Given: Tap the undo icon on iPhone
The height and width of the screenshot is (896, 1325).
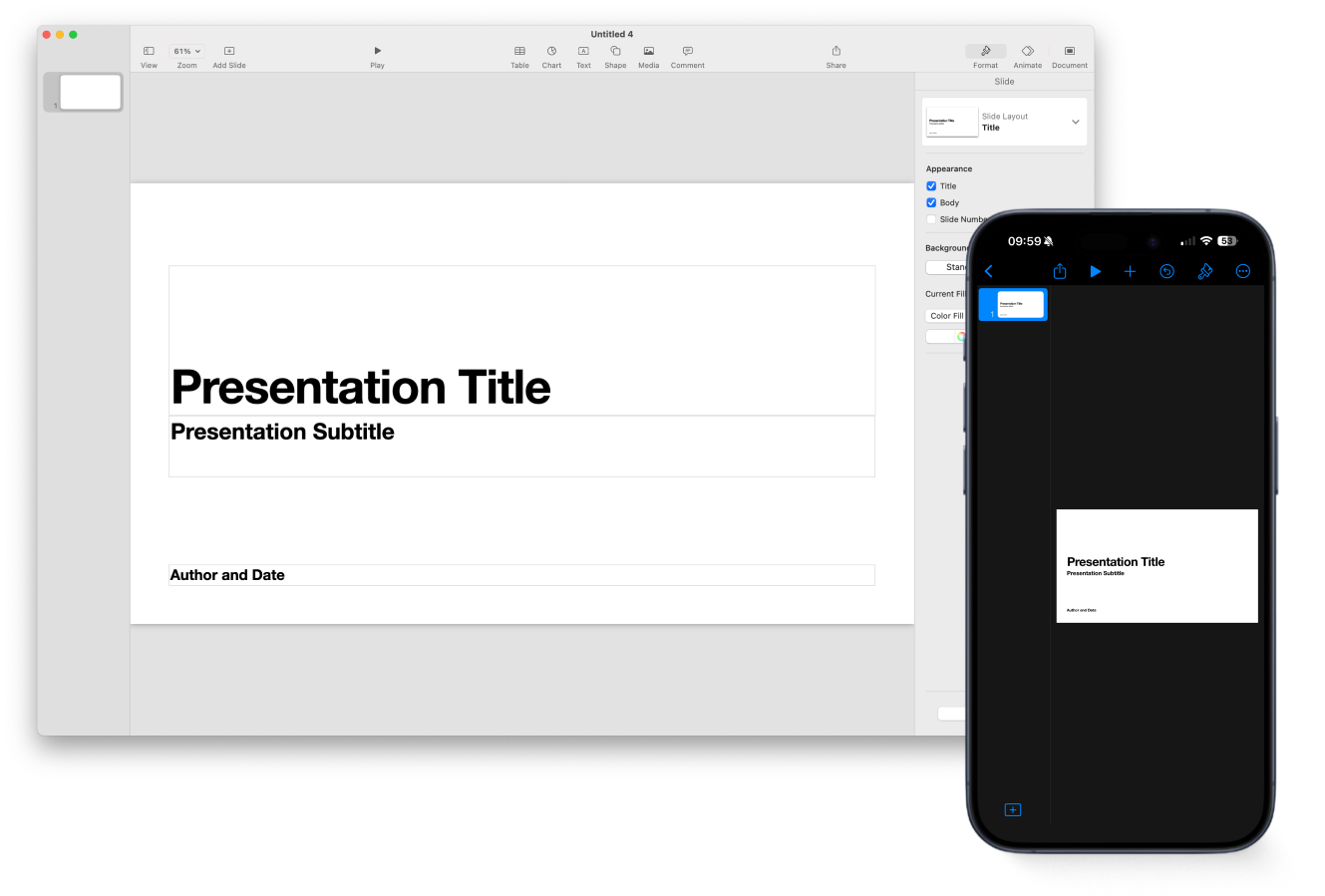Looking at the screenshot, I should pyautogui.click(x=1166, y=271).
